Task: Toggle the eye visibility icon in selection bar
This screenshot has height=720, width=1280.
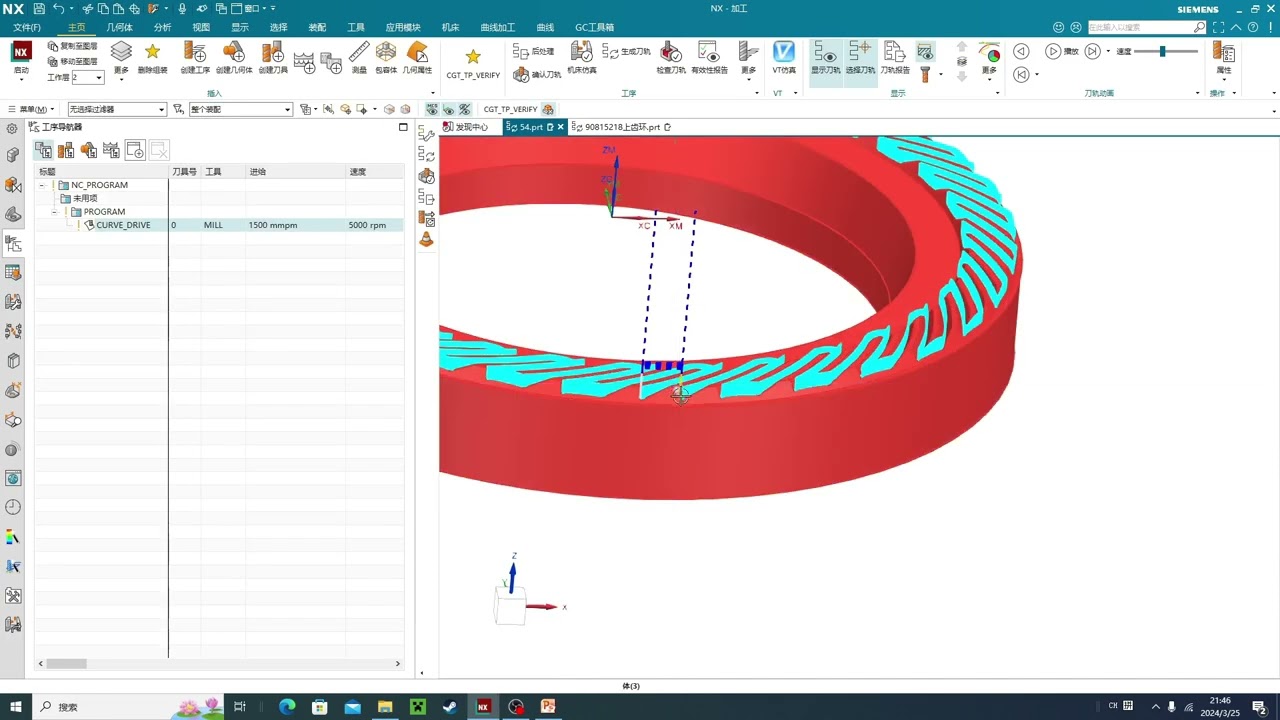Action: (x=449, y=109)
